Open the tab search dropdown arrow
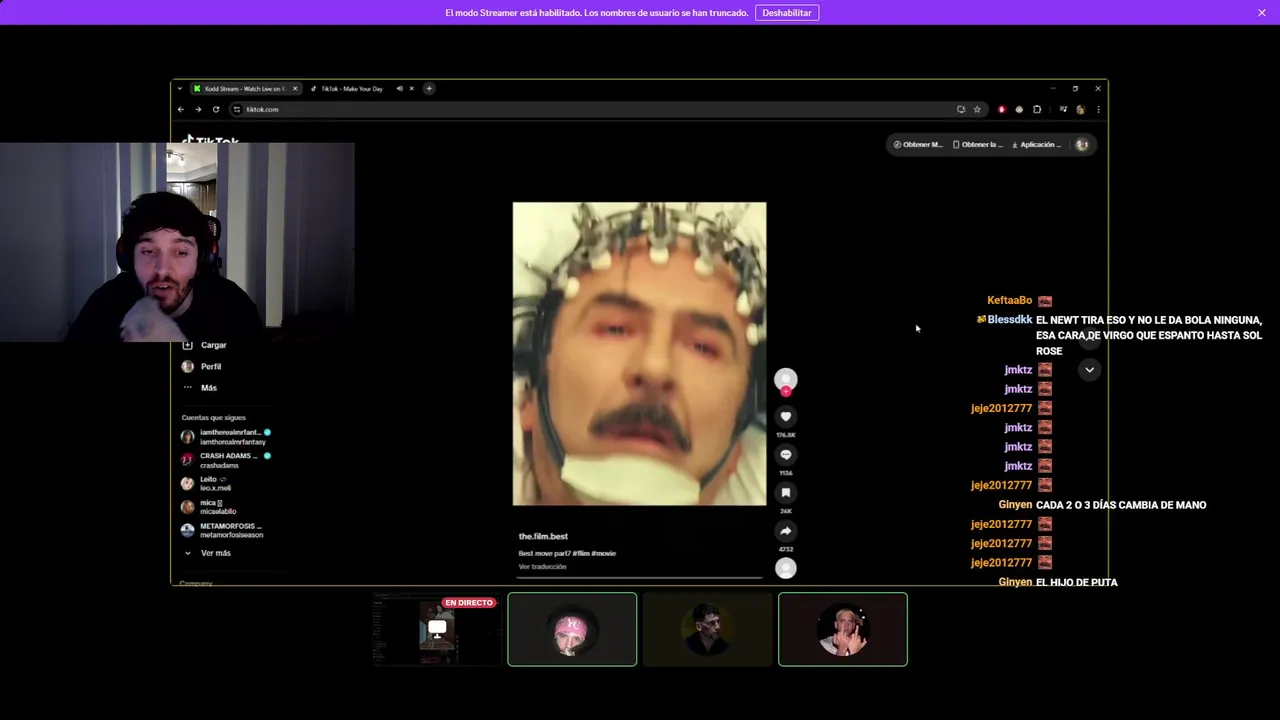 click(180, 88)
